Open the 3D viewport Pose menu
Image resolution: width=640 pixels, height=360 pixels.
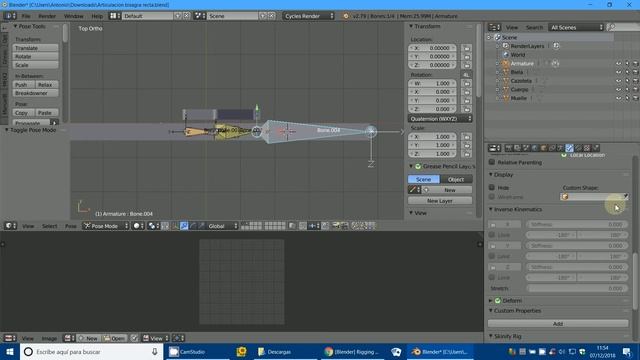point(71,226)
